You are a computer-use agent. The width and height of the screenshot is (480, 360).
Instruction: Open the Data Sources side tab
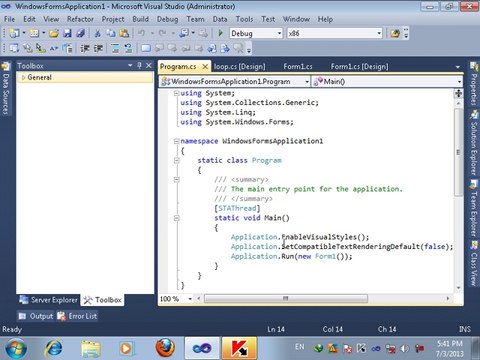(6, 89)
